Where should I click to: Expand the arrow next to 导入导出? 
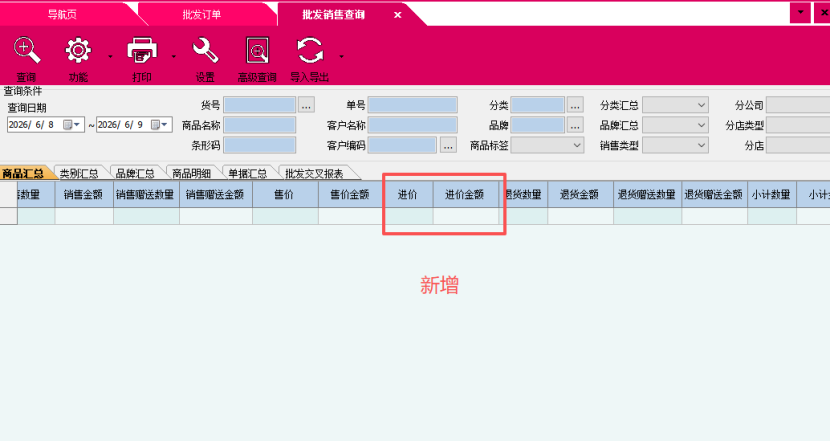tap(341, 56)
